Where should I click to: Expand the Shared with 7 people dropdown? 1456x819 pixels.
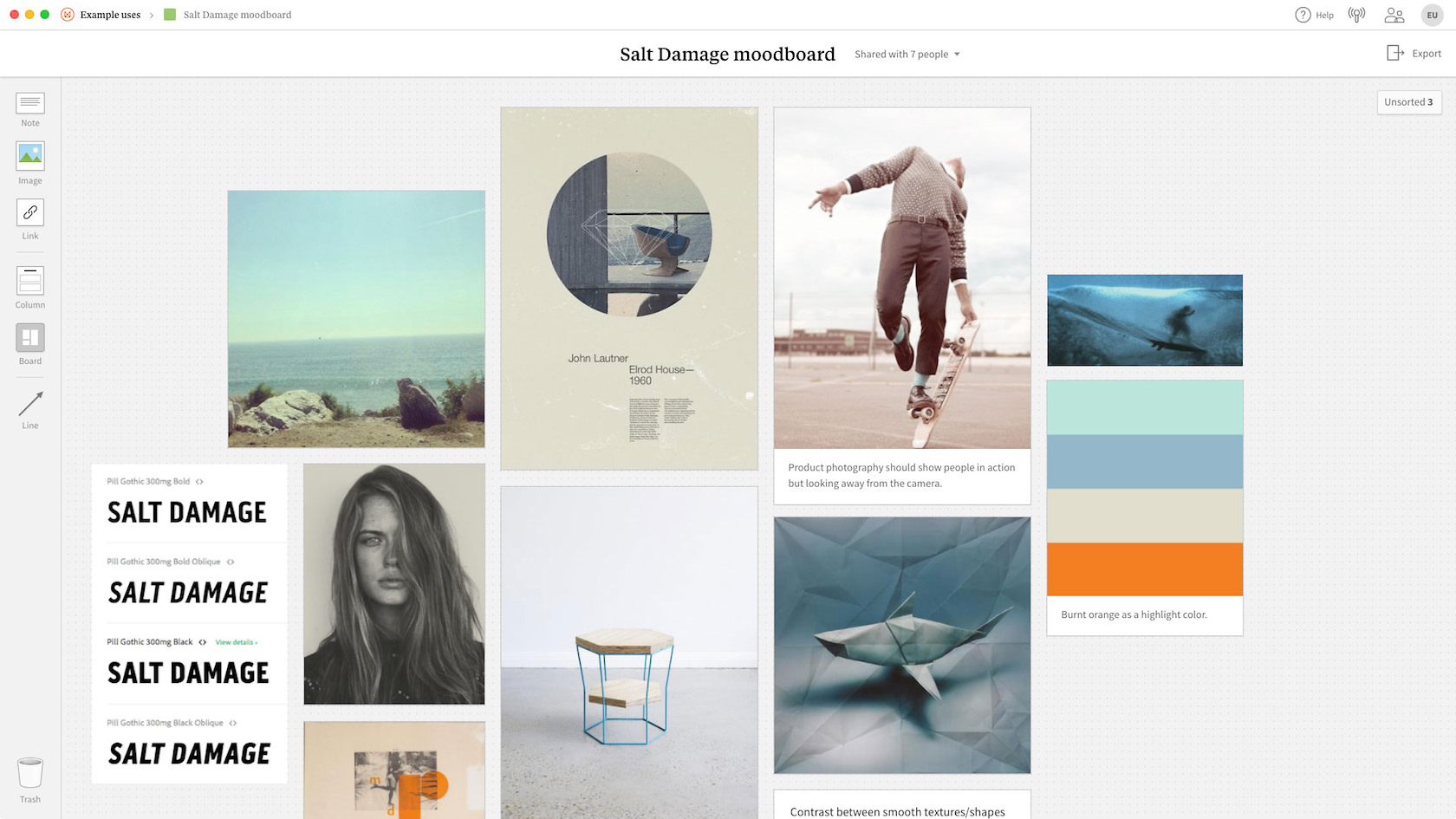(x=907, y=54)
